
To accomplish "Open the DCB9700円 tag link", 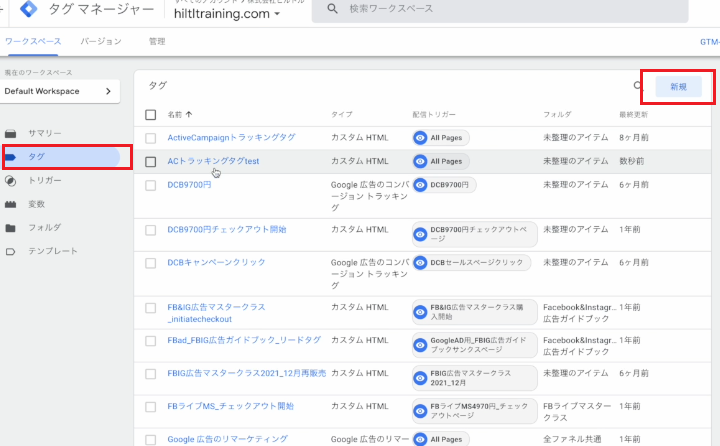I will [x=189, y=185].
